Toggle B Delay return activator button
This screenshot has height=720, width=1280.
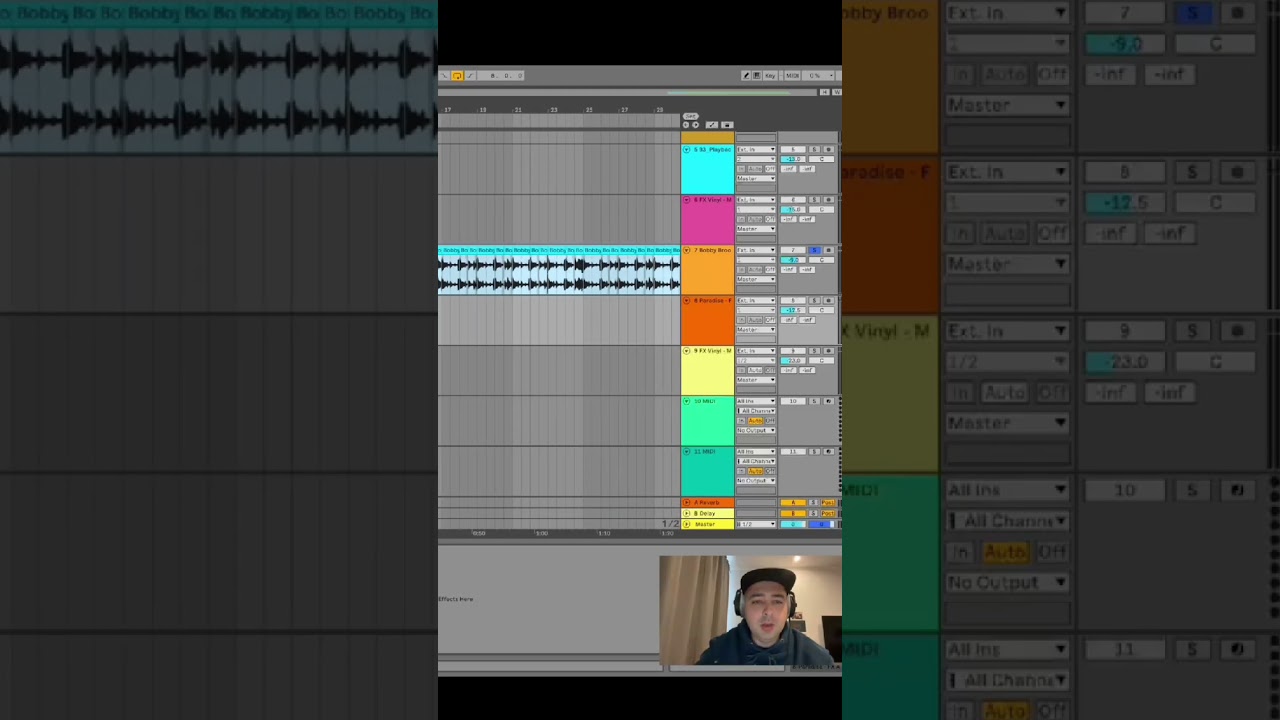(793, 513)
